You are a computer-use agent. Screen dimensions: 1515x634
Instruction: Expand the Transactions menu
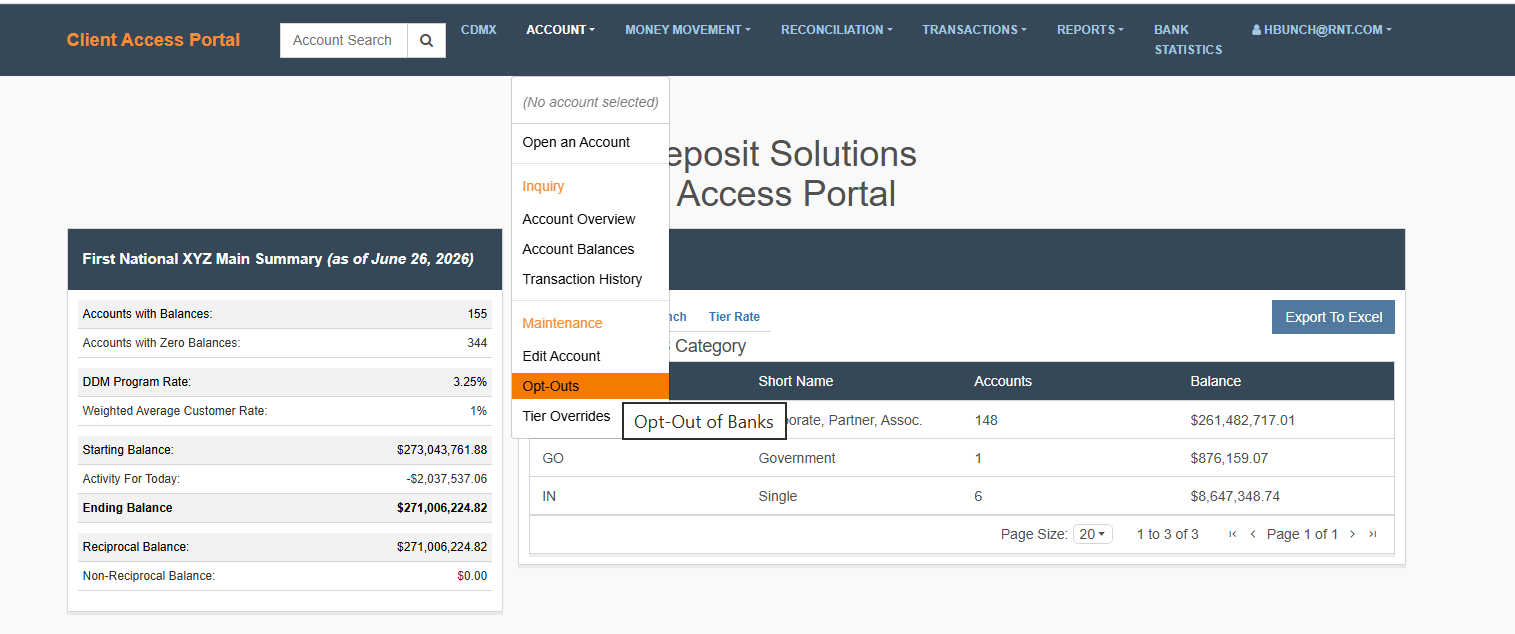coord(974,30)
